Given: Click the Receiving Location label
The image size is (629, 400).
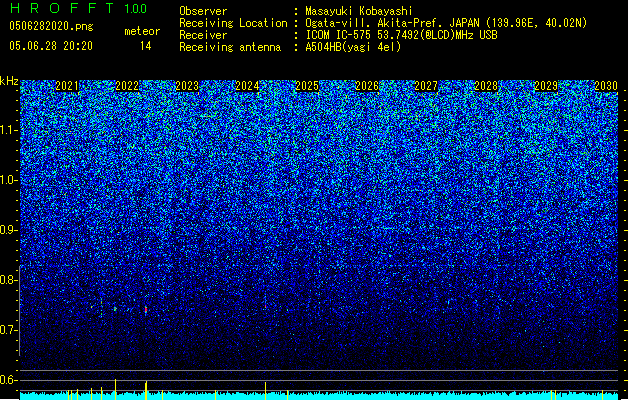Looking at the screenshot, I should click(x=233, y=23).
